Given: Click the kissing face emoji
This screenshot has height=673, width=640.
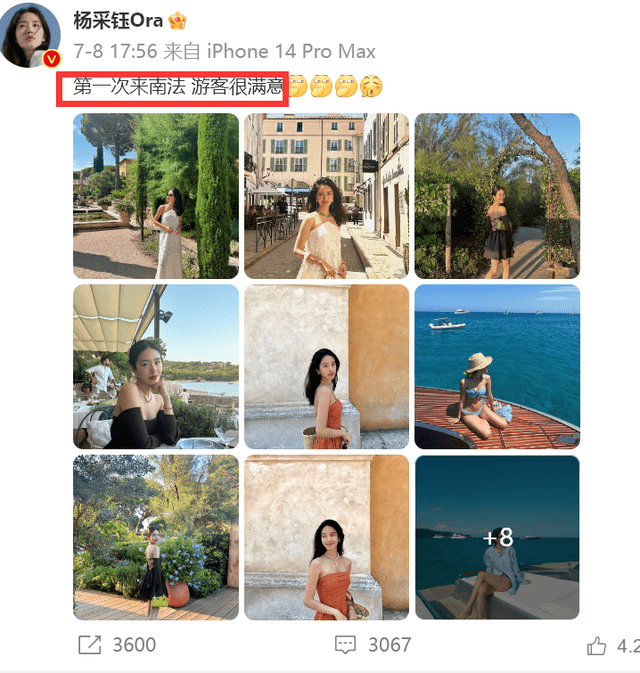Looking at the screenshot, I should [x=371, y=86].
